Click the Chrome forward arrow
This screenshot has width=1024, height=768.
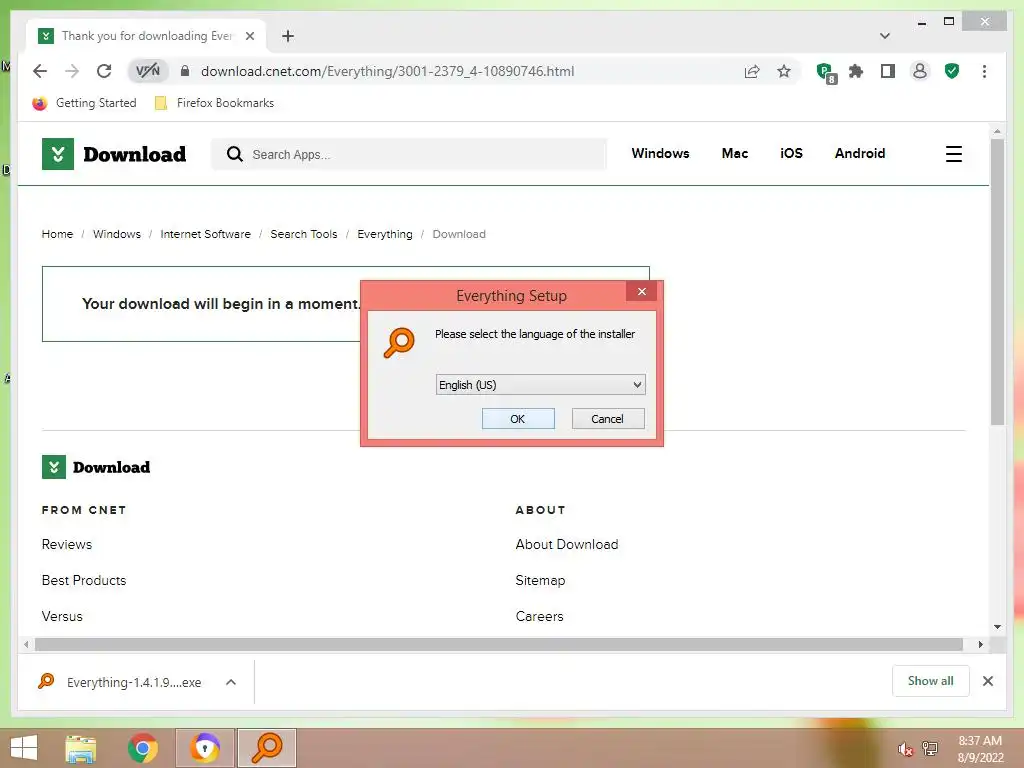point(72,71)
